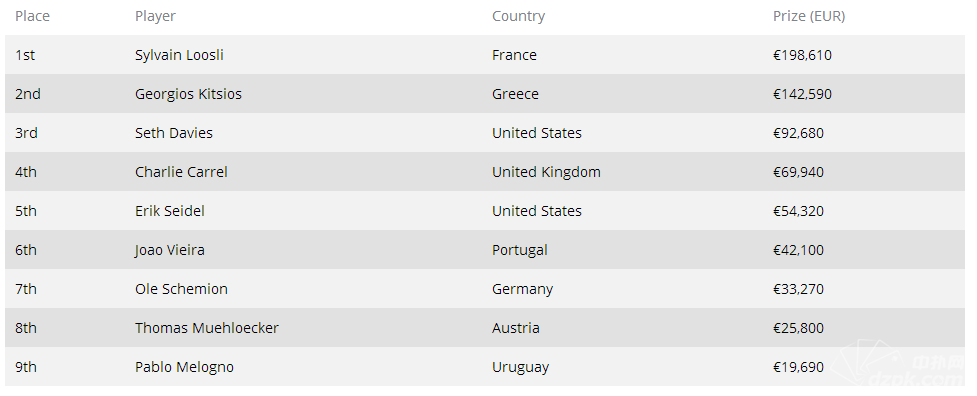This screenshot has height=396, width=977.
Task: Click on Seth Davies in third place
Action: 174,133
